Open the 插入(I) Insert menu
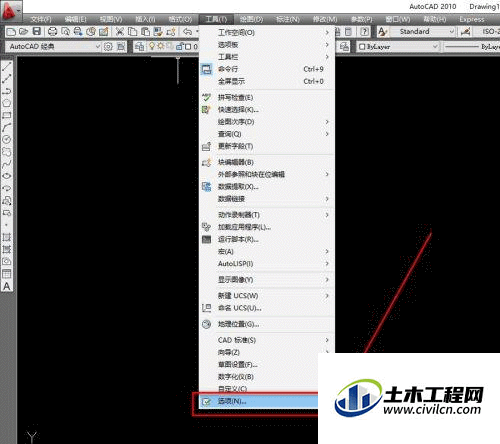Screen dimensions: 500x444 [x=145, y=19]
